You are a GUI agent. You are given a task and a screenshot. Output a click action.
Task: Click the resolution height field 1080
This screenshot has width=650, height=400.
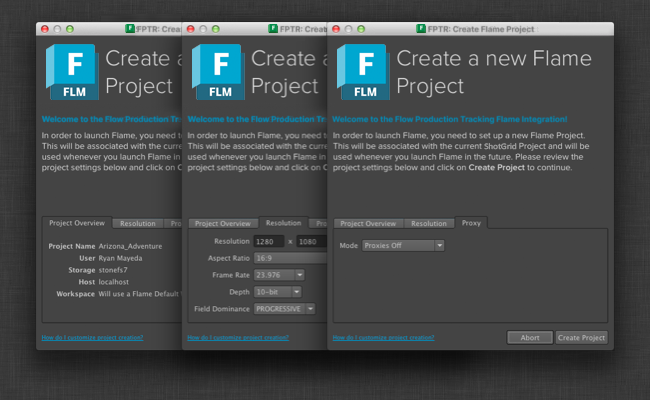[x=311, y=241]
